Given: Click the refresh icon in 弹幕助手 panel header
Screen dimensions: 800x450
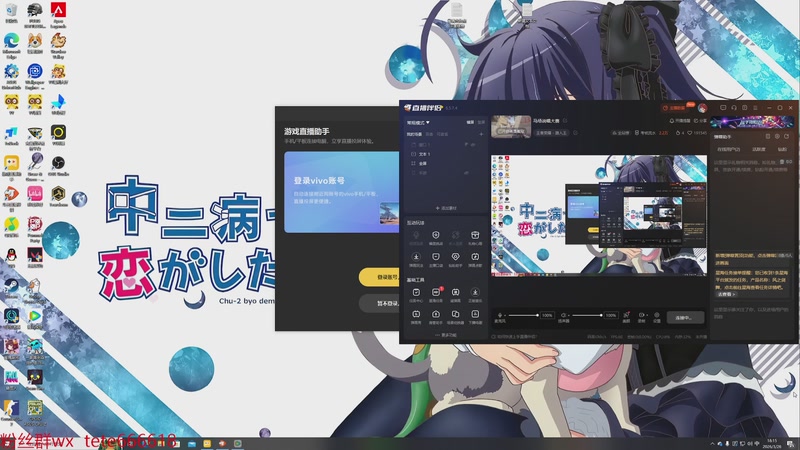Looking at the screenshot, I should (786, 137).
